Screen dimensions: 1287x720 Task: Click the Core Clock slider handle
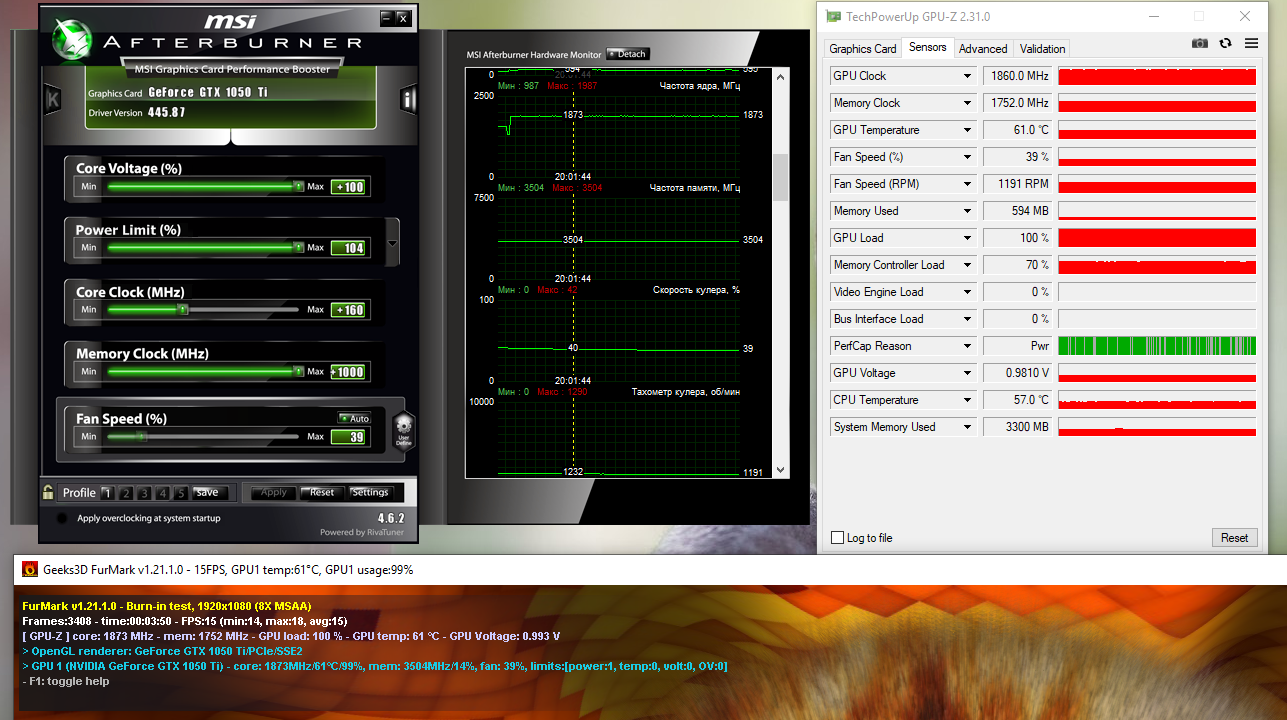tap(181, 309)
